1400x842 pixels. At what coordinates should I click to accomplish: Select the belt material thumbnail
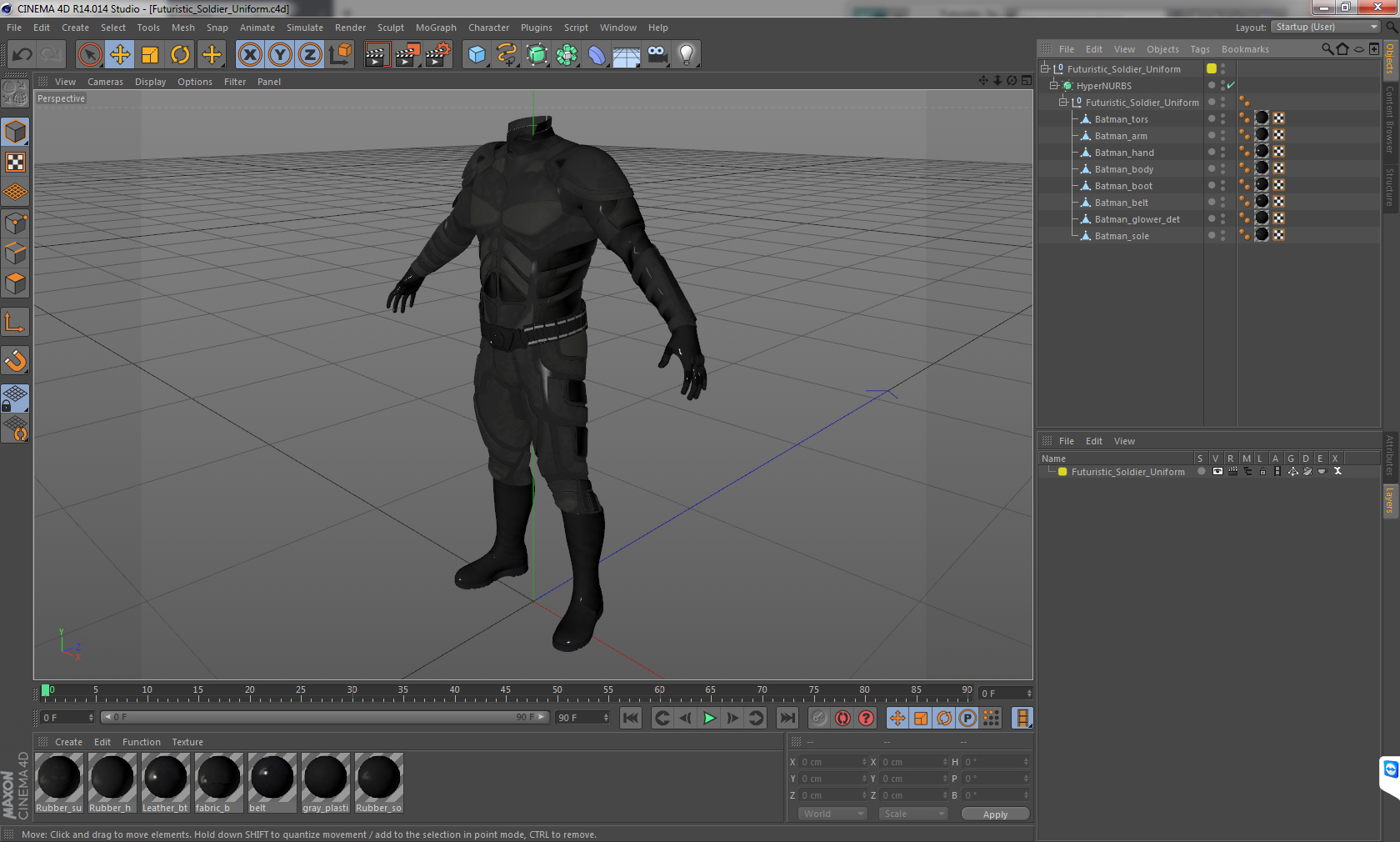pos(272,782)
